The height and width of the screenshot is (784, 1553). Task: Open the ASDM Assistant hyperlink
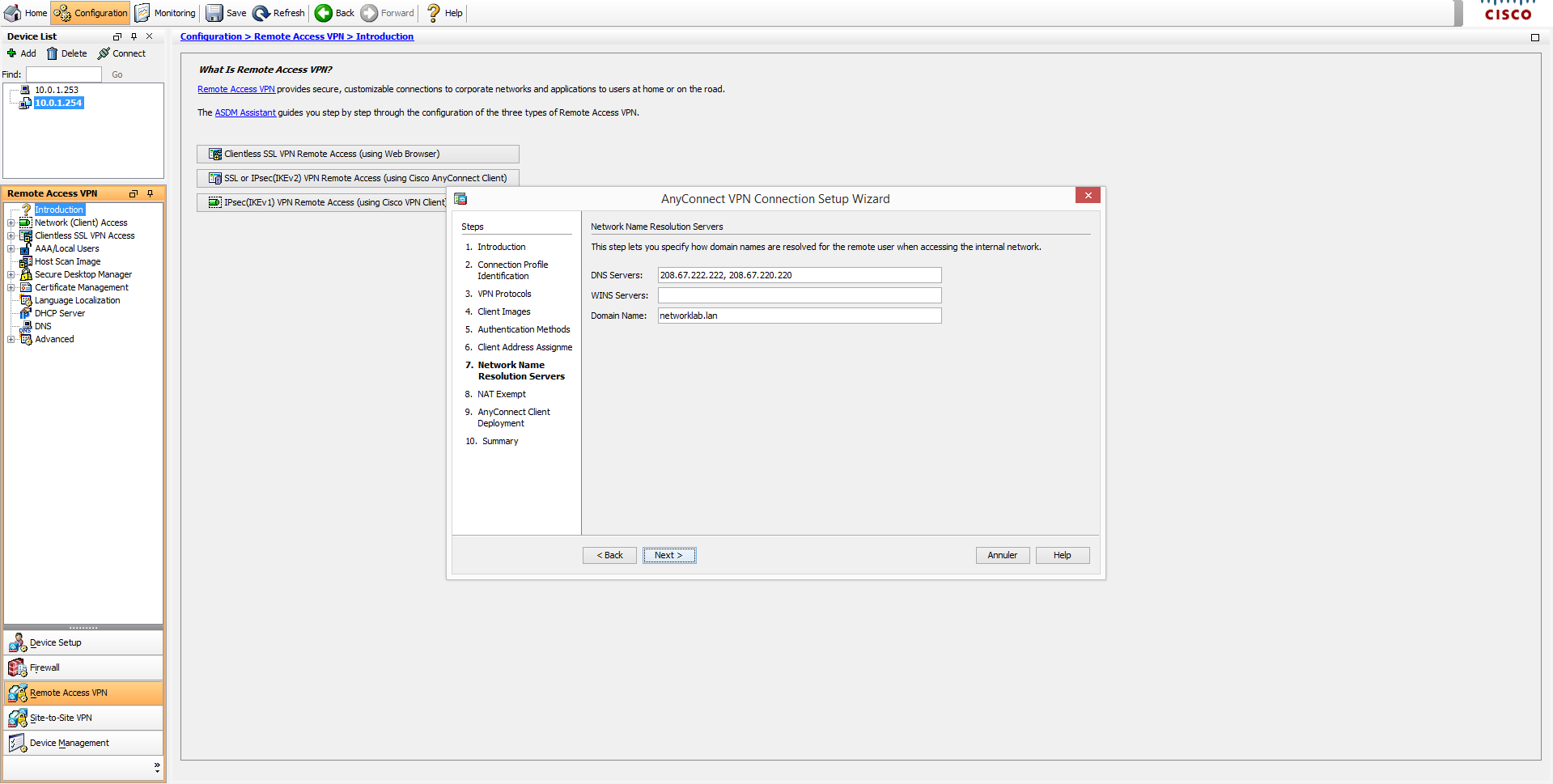click(x=245, y=112)
